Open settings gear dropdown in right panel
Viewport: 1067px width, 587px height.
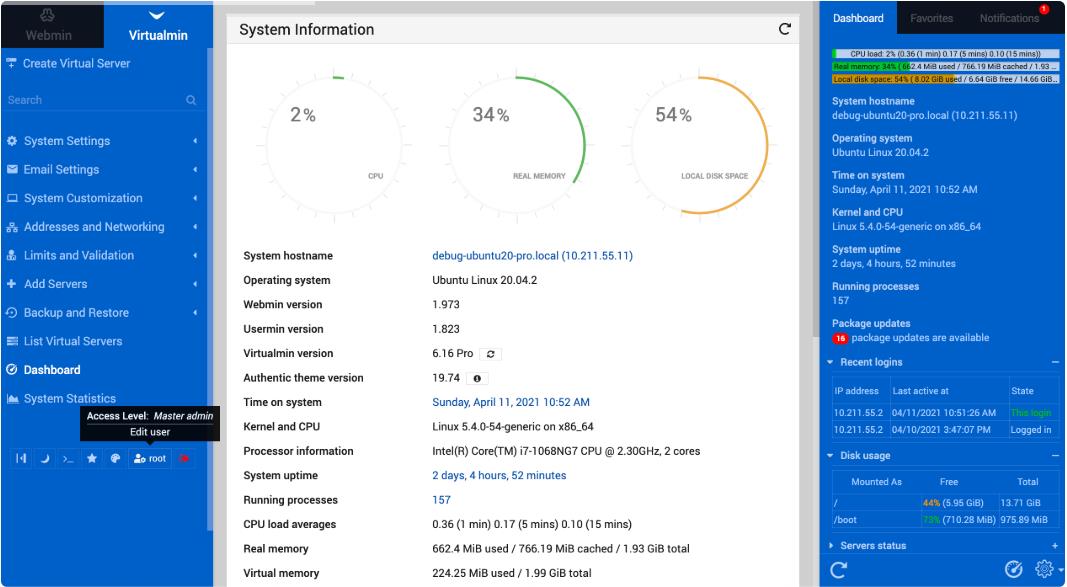click(x=1045, y=569)
